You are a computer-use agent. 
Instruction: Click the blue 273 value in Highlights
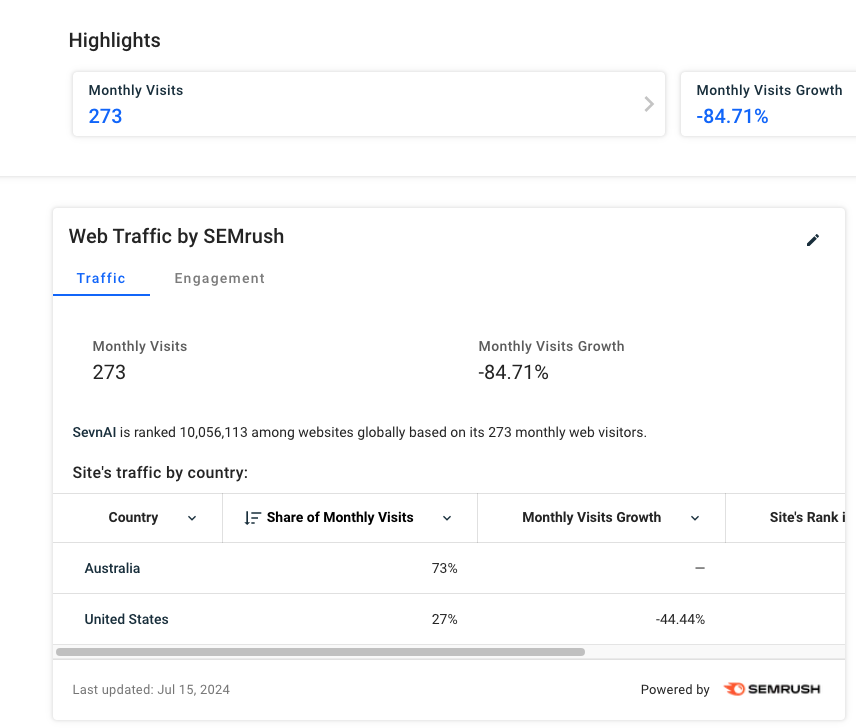(x=105, y=116)
